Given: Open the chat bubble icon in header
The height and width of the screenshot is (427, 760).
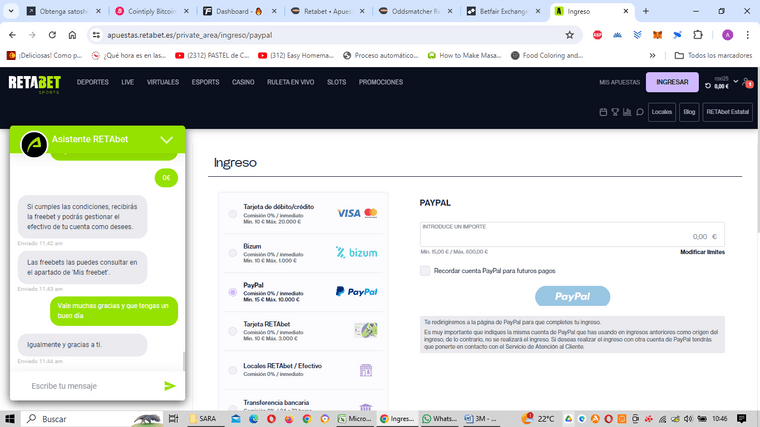Looking at the screenshot, I should [x=640, y=112].
